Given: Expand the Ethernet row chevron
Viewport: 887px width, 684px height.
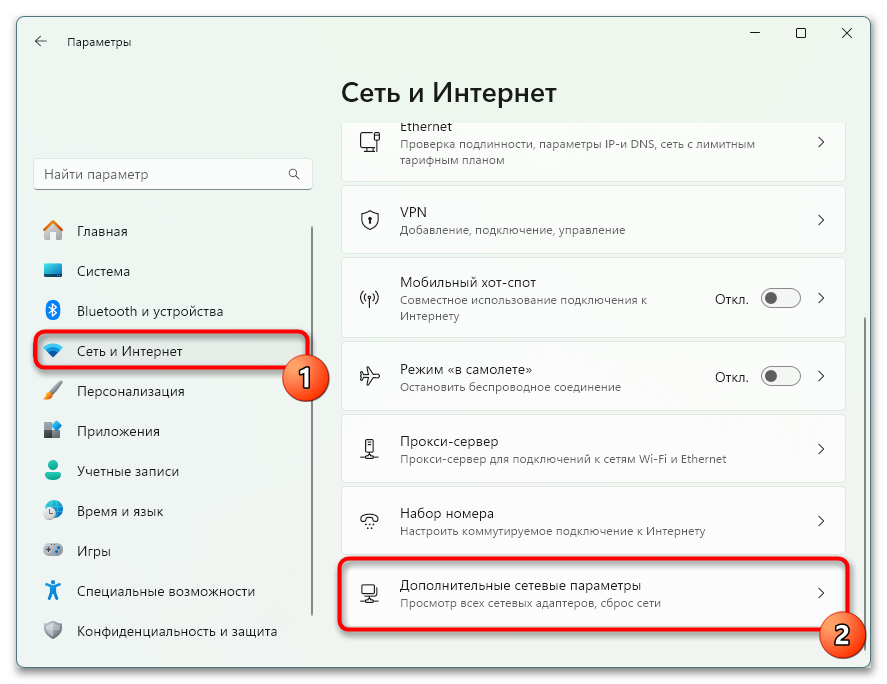Looking at the screenshot, I should (821, 142).
